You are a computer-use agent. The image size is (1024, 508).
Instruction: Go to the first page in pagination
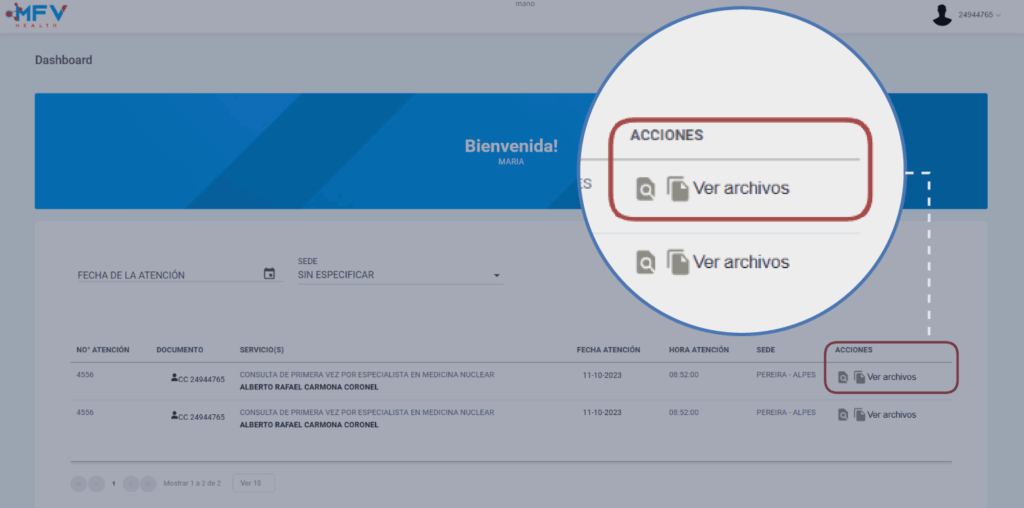pos(78,483)
